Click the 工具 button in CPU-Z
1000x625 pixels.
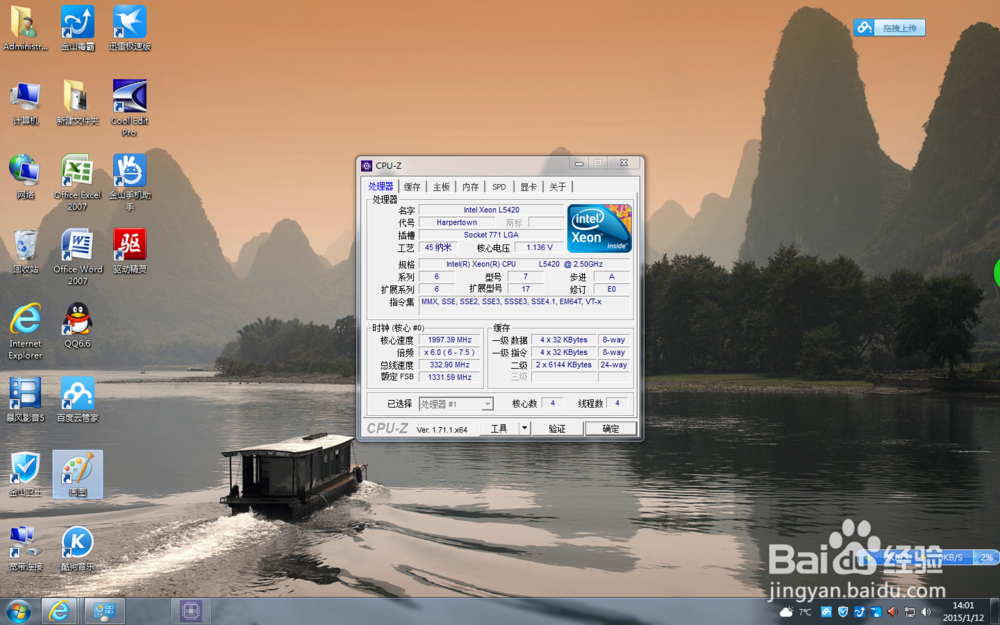(499, 429)
